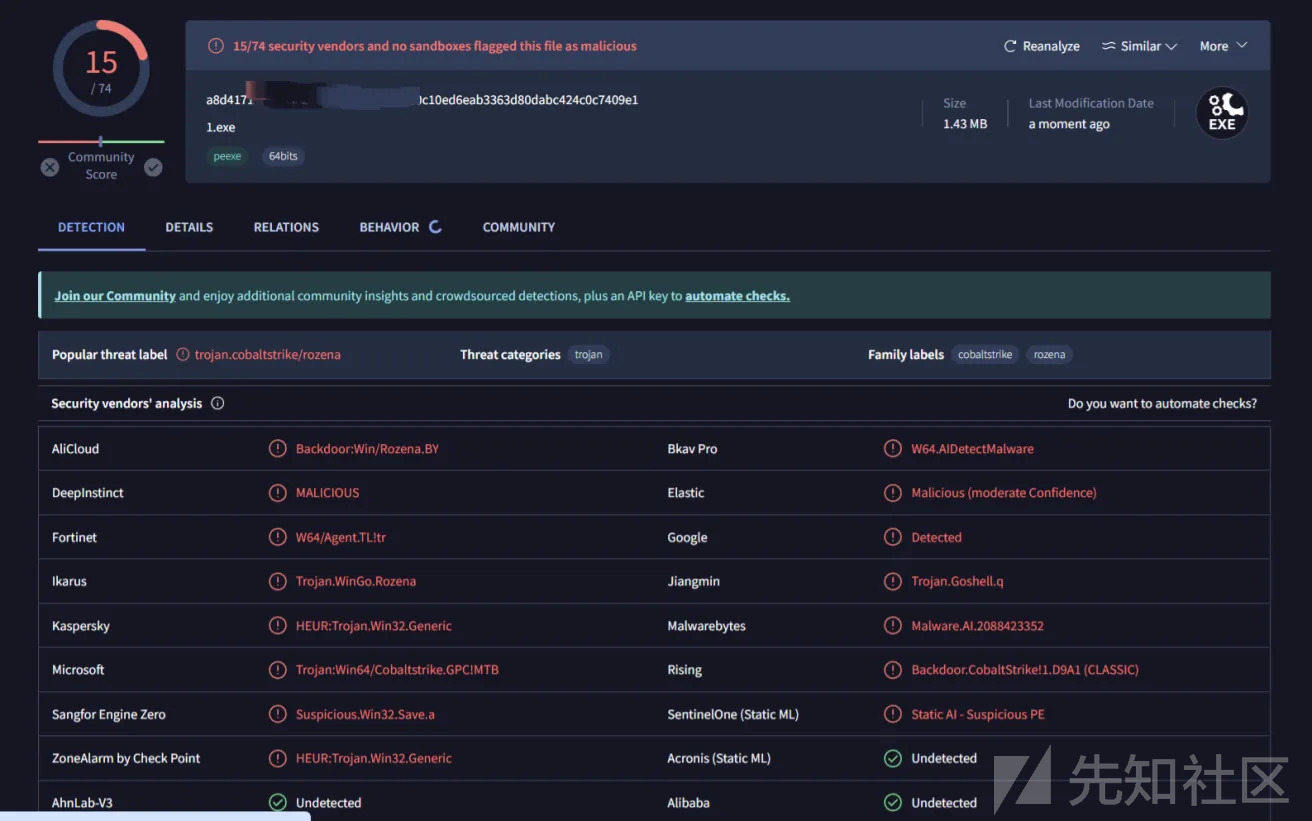Click the Backdoor:Win/Rozena.BY result
Screen dimensions: 1312x821
click(x=367, y=449)
